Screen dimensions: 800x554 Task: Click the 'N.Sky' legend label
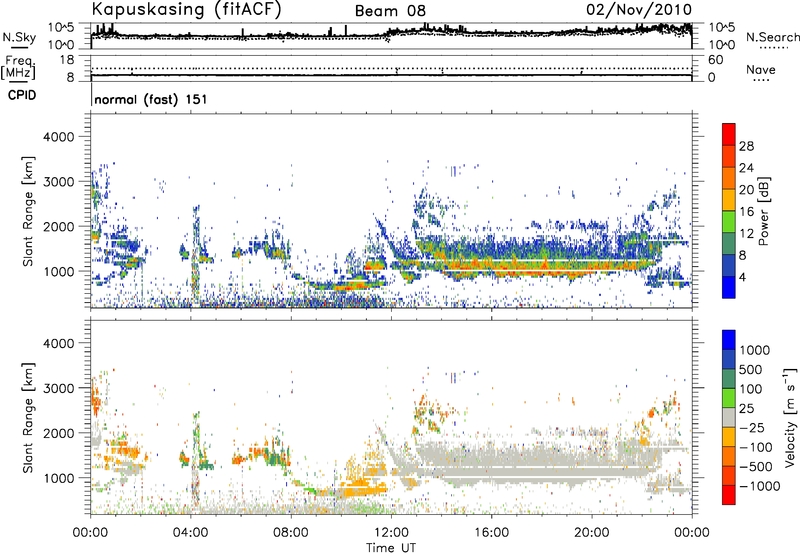[x=19, y=37]
